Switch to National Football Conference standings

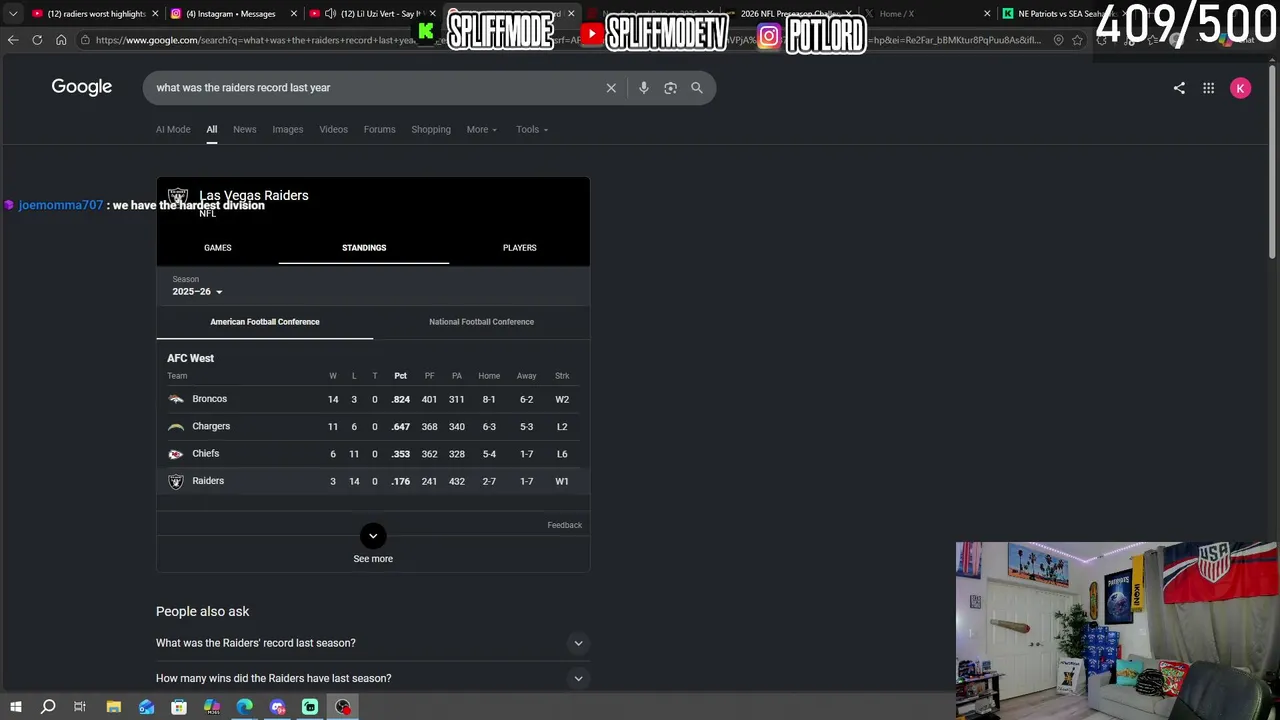pos(482,322)
